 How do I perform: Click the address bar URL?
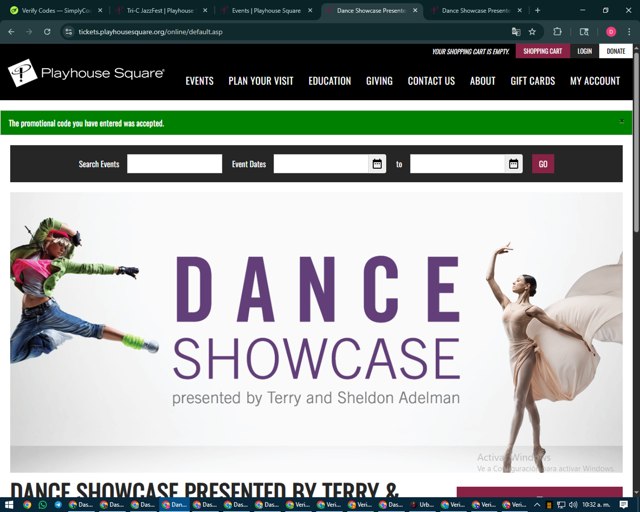pyautogui.click(x=150, y=32)
